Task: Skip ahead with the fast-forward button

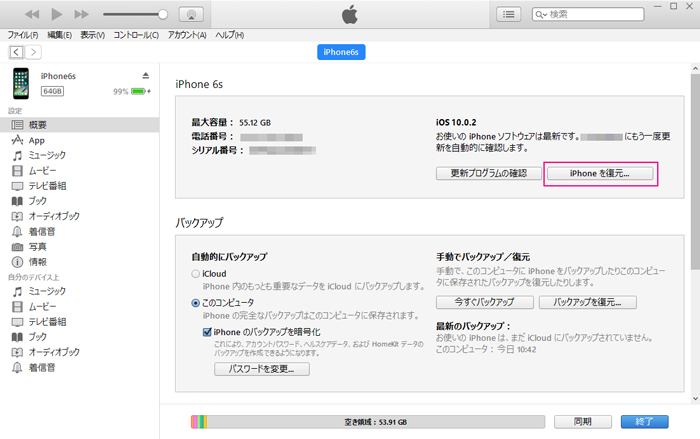Action: (81, 14)
